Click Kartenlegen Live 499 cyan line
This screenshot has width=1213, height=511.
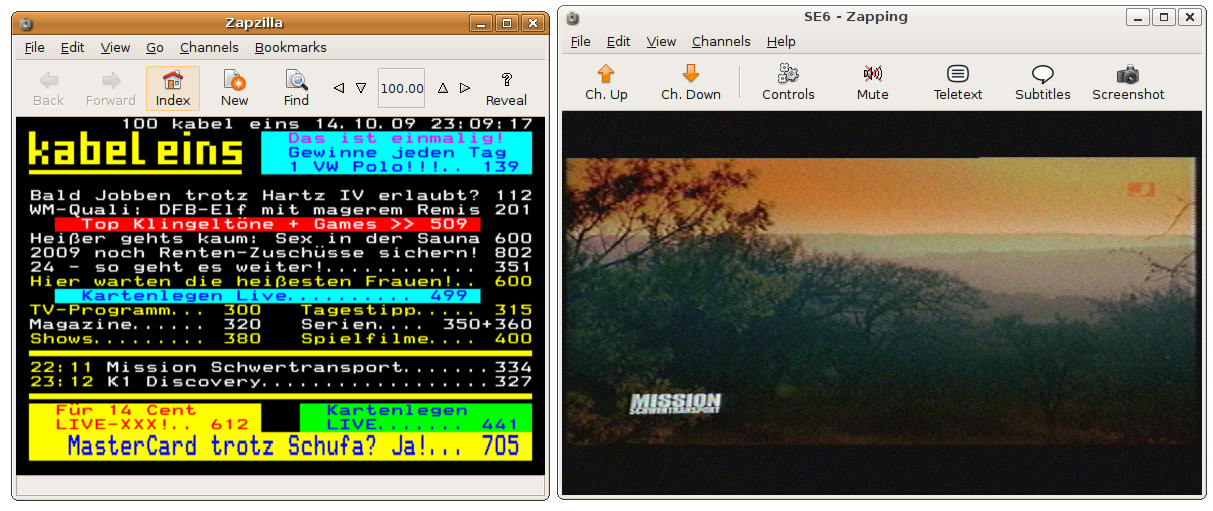(x=268, y=296)
